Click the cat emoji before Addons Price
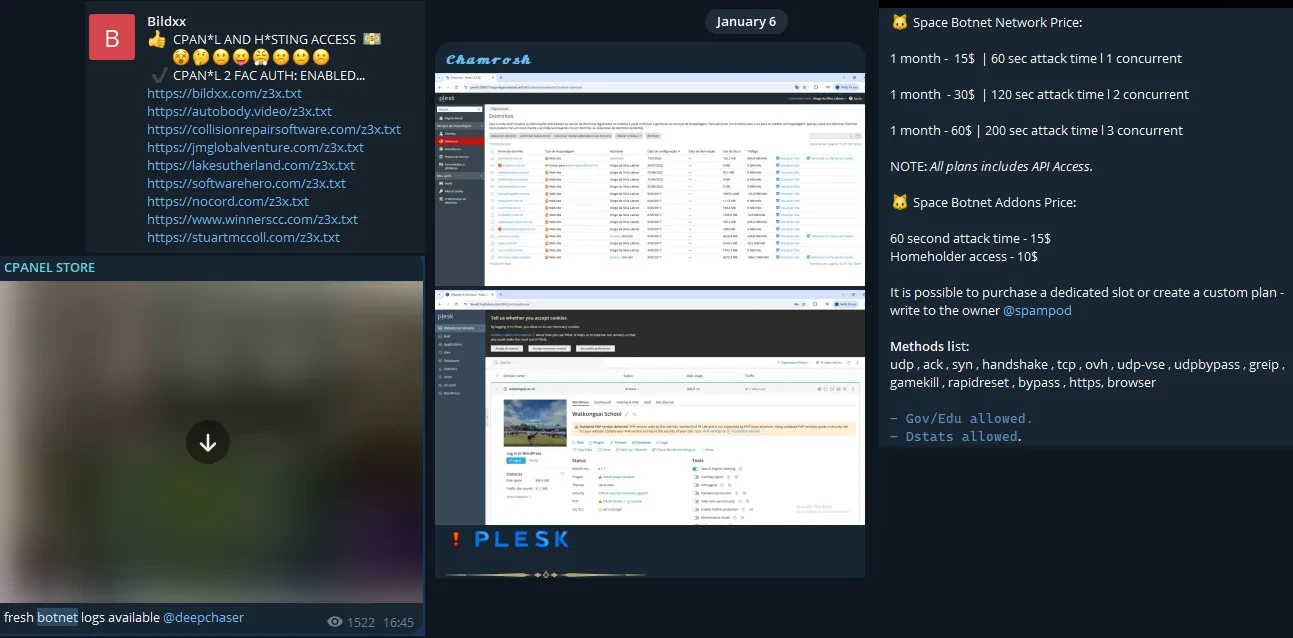 pos(899,202)
